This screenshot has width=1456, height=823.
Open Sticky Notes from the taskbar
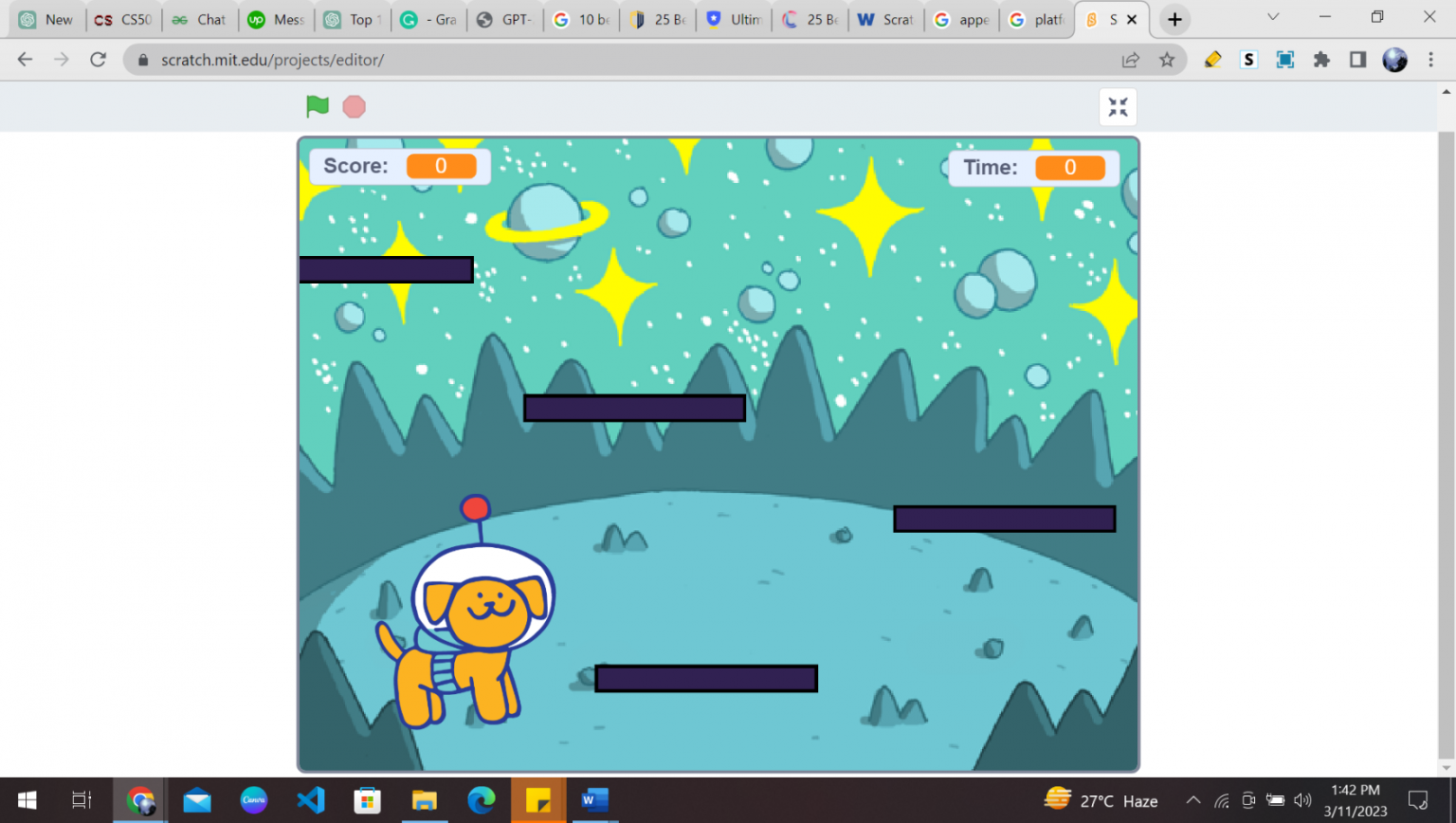point(538,801)
